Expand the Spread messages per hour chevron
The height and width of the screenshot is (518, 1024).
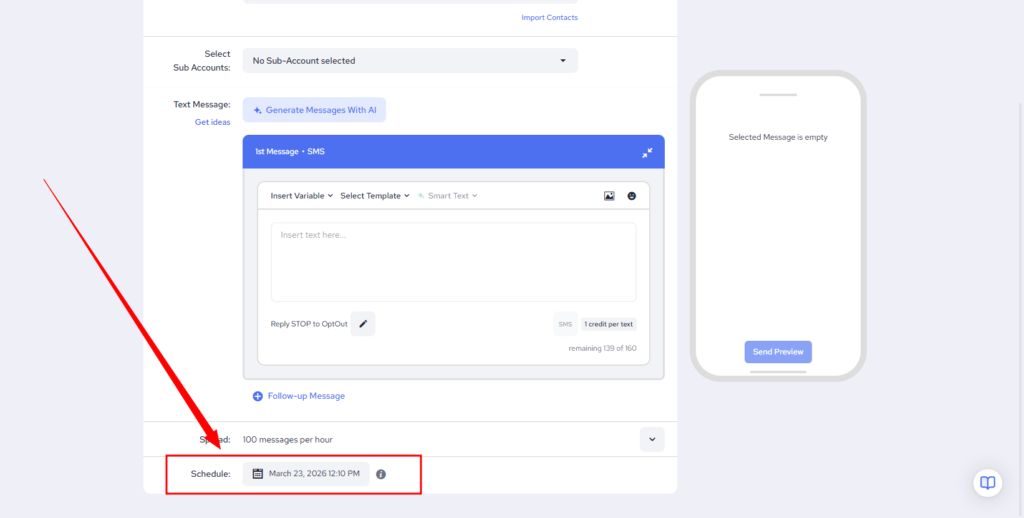click(x=652, y=439)
